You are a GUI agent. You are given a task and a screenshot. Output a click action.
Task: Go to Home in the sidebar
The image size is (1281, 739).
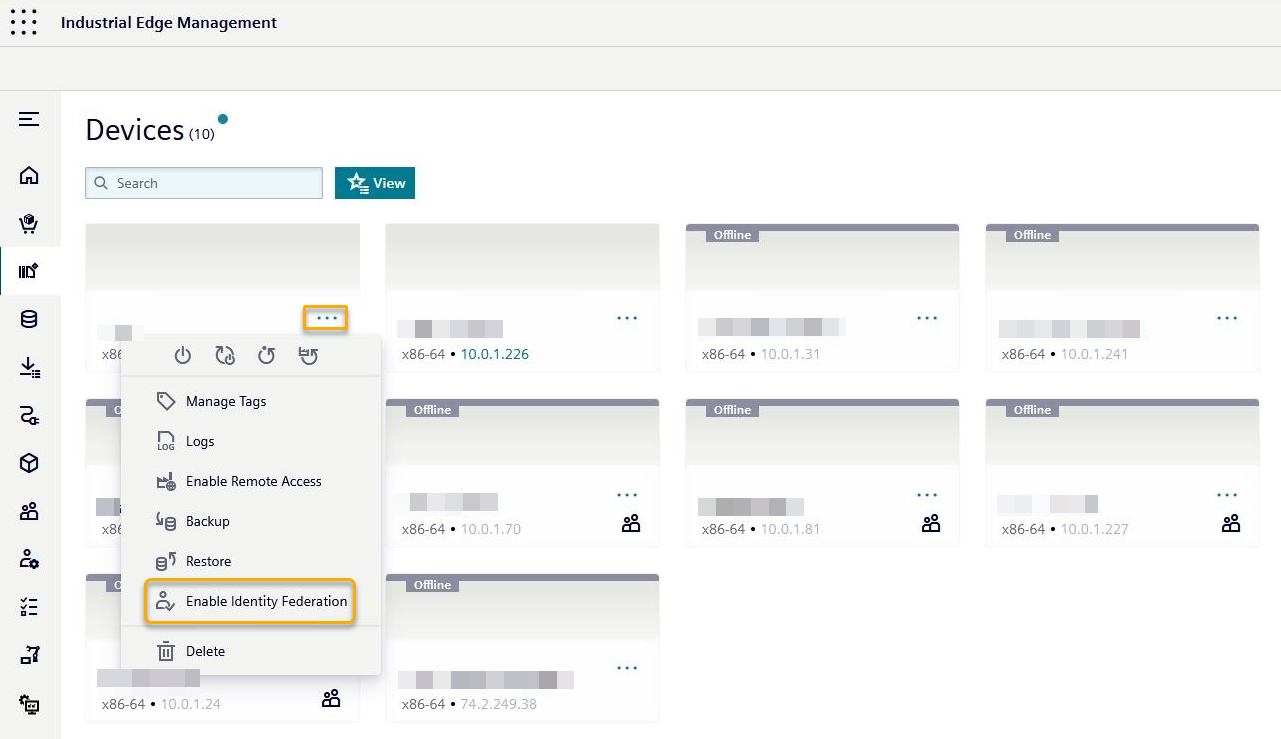pyautogui.click(x=29, y=176)
